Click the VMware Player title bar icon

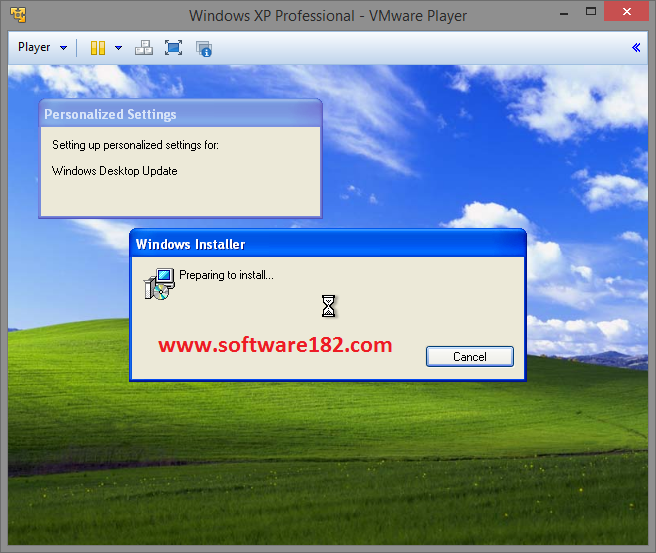(18, 15)
